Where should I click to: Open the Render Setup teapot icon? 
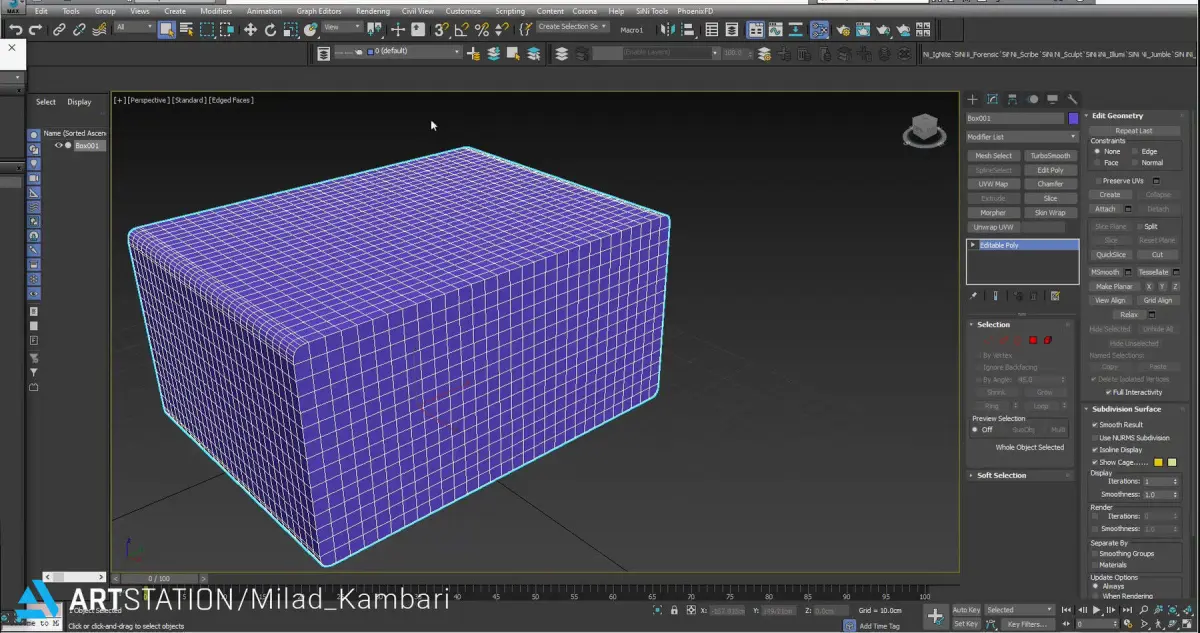(x=844, y=30)
